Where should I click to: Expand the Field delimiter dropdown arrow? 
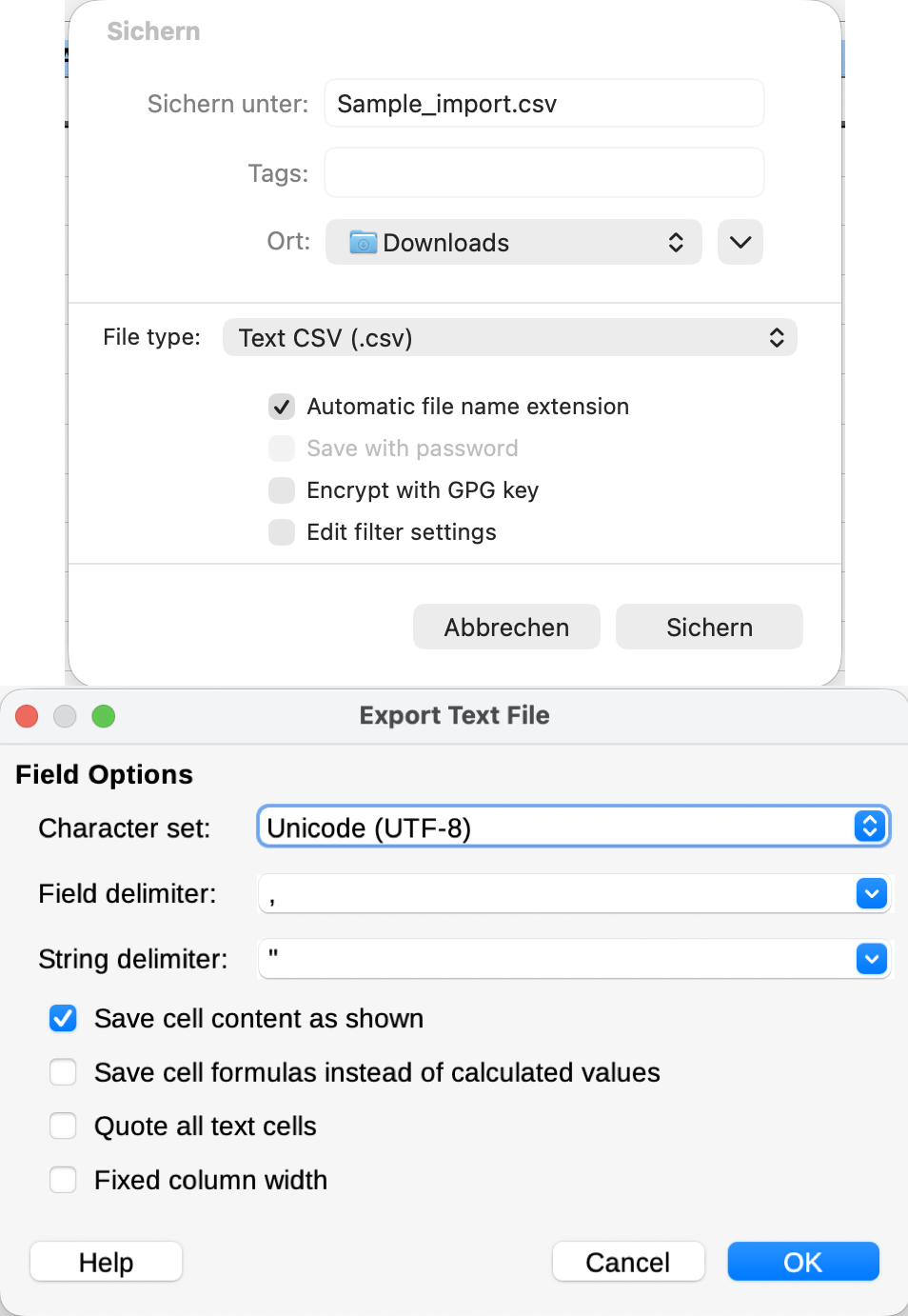tap(872, 893)
